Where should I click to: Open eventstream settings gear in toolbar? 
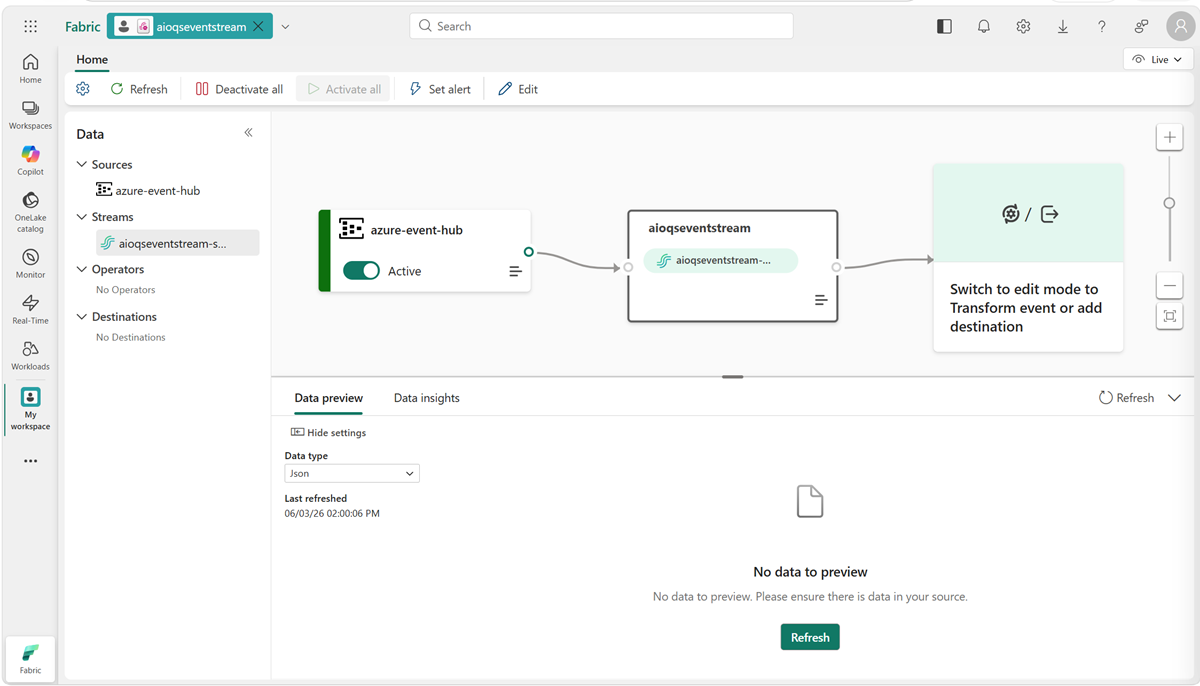(x=83, y=89)
